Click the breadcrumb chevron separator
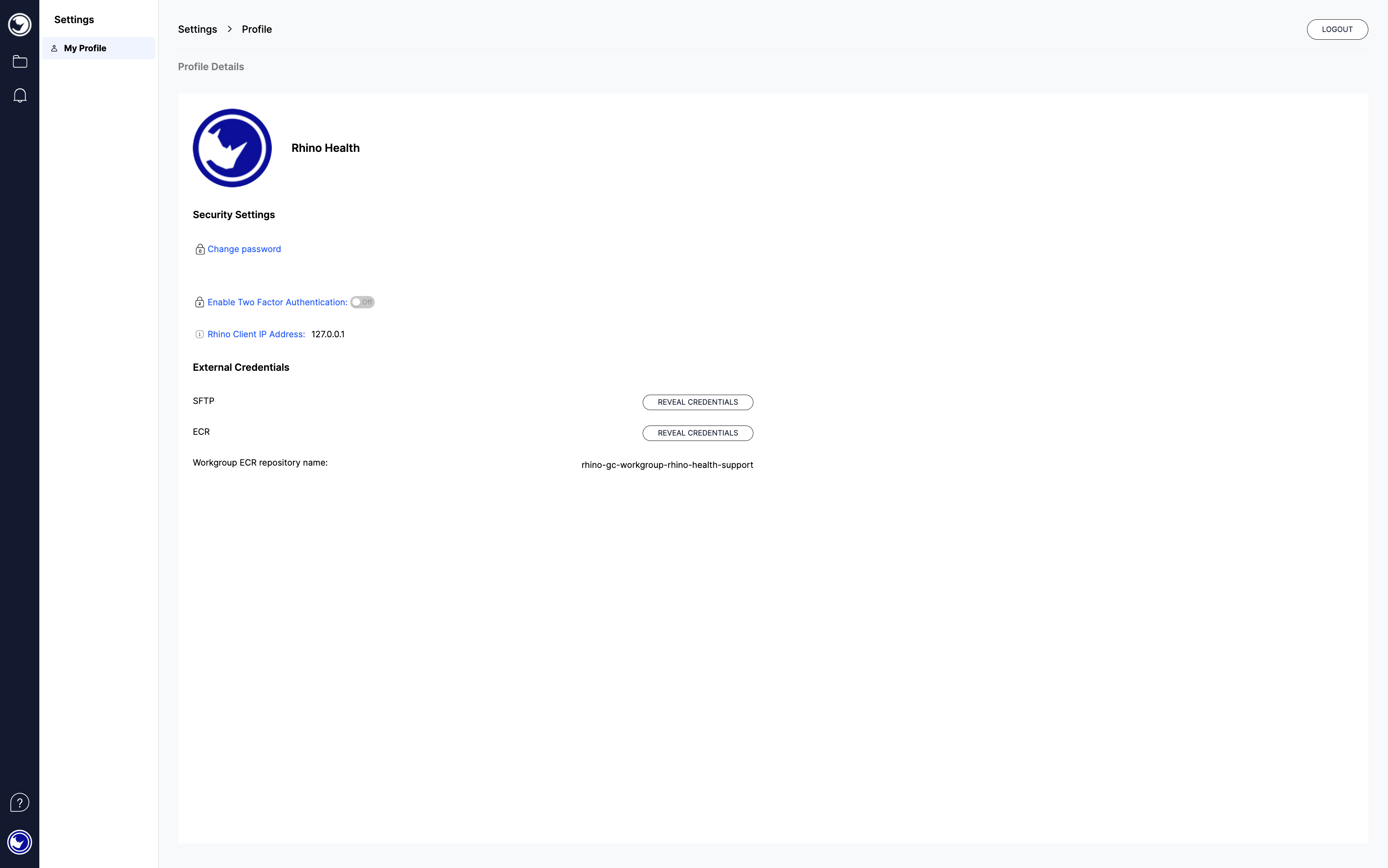This screenshot has height=868, width=1388. pos(230,29)
